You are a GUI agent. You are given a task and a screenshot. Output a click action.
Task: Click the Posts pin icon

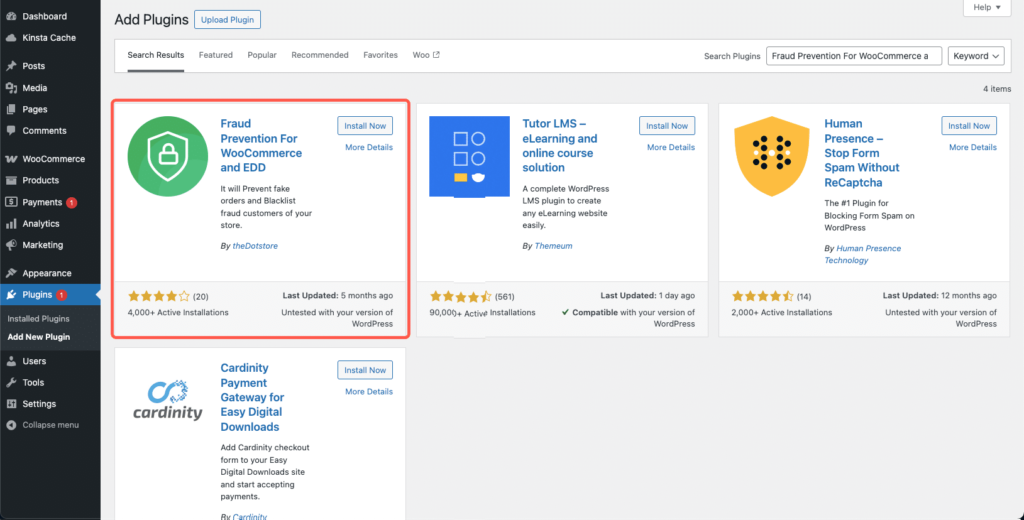tap(11, 66)
